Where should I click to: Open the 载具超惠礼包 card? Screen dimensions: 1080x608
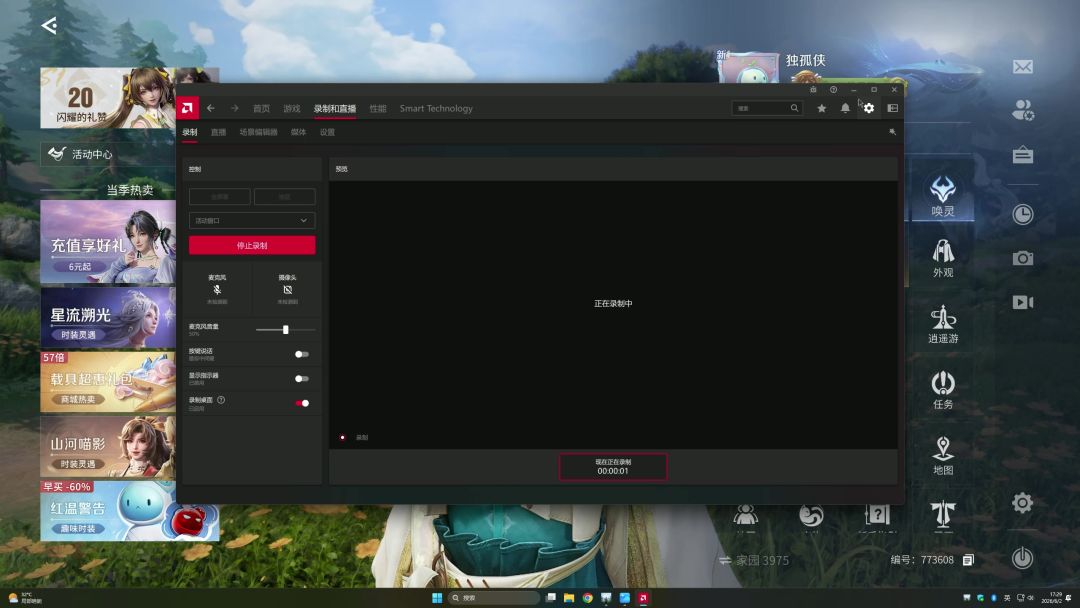point(108,382)
